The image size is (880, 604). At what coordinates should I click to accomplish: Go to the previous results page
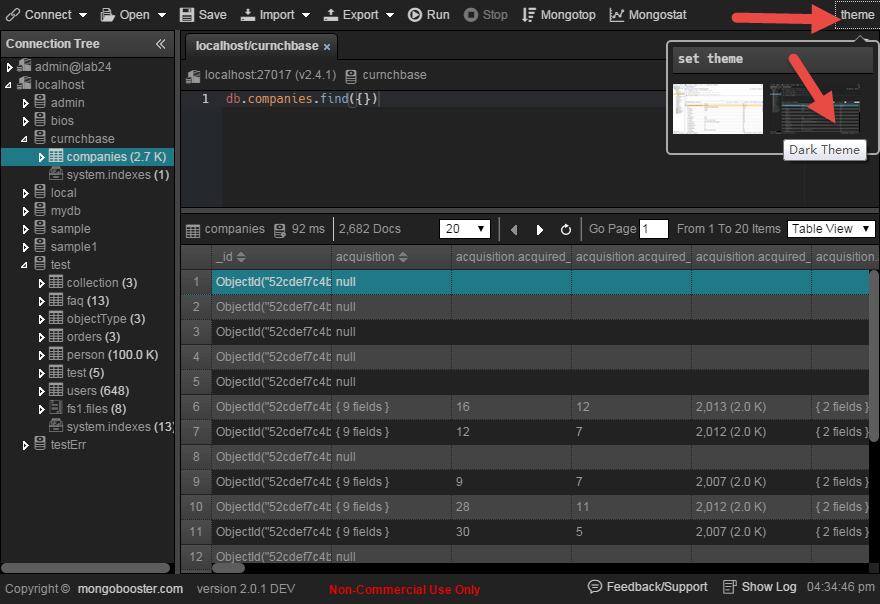pyautogui.click(x=514, y=230)
